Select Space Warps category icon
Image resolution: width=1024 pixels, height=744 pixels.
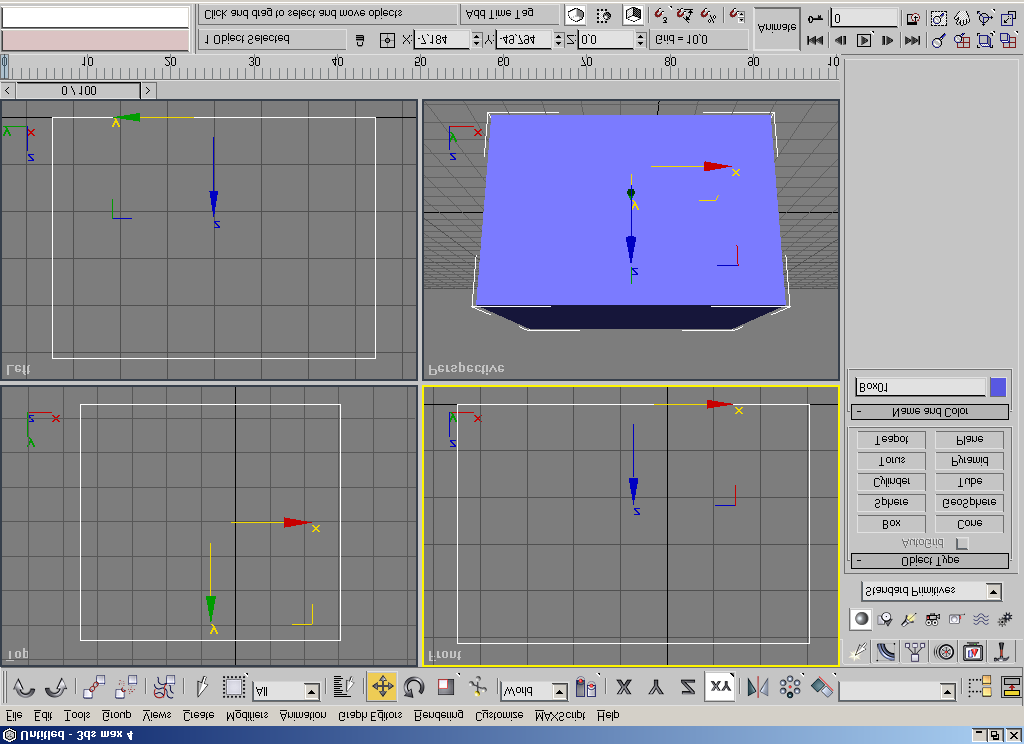tap(980, 619)
